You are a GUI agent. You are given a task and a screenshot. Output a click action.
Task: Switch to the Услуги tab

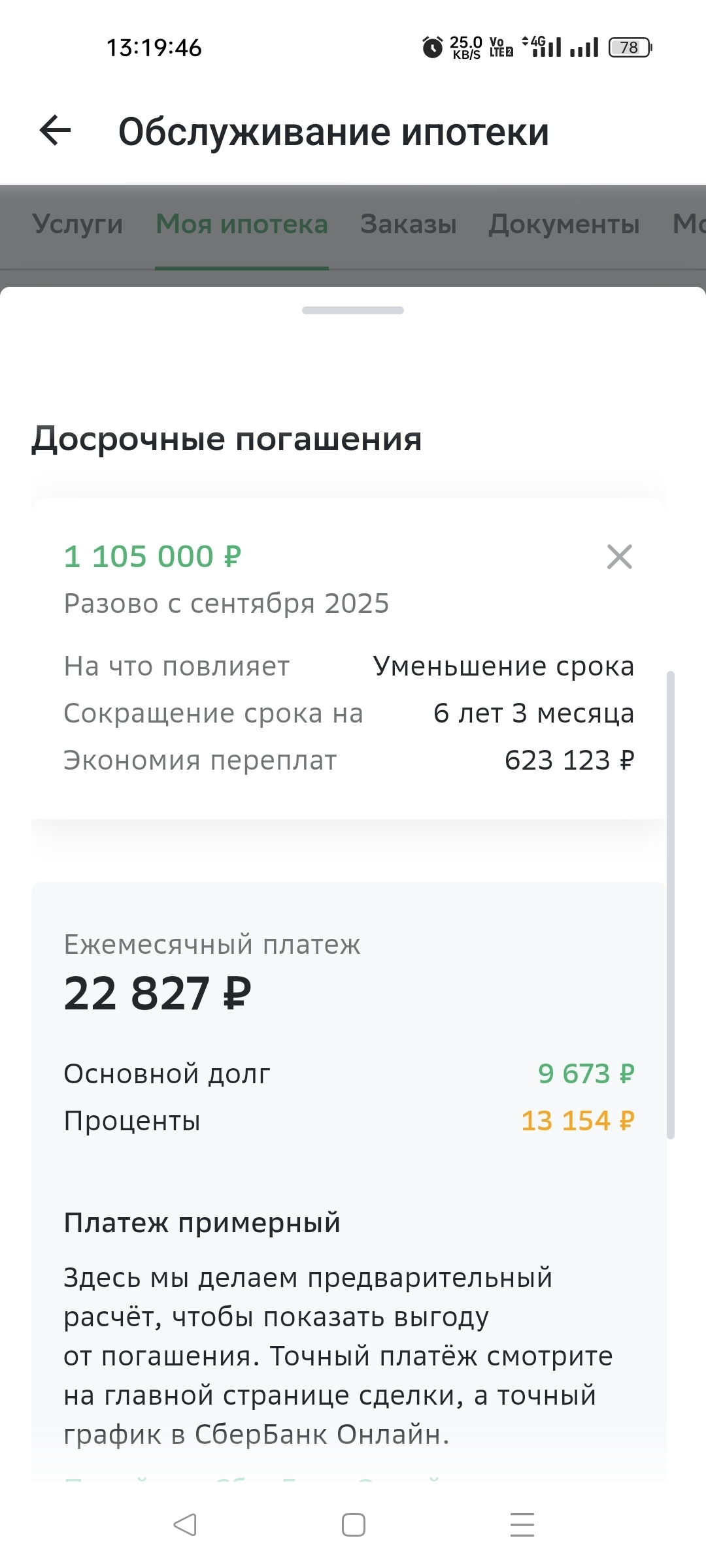pyautogui.click(x=78, y=224)
